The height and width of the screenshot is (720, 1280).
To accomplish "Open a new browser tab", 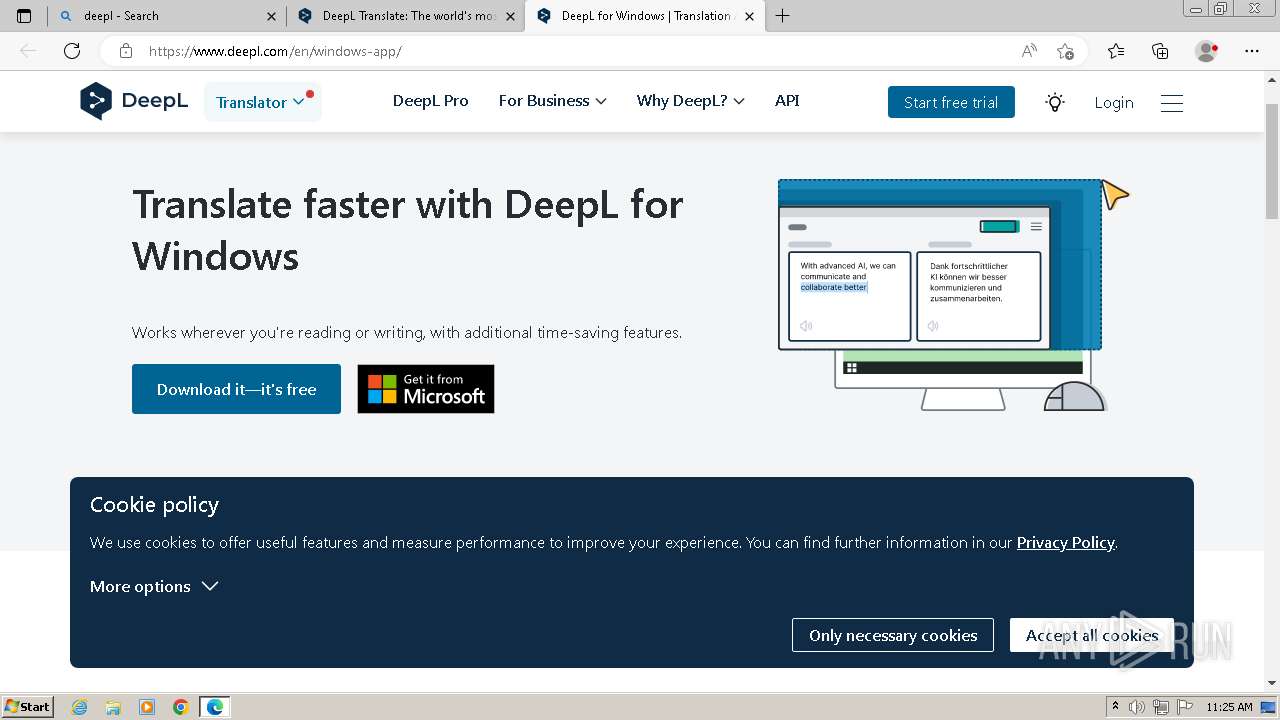I will 783,16.
